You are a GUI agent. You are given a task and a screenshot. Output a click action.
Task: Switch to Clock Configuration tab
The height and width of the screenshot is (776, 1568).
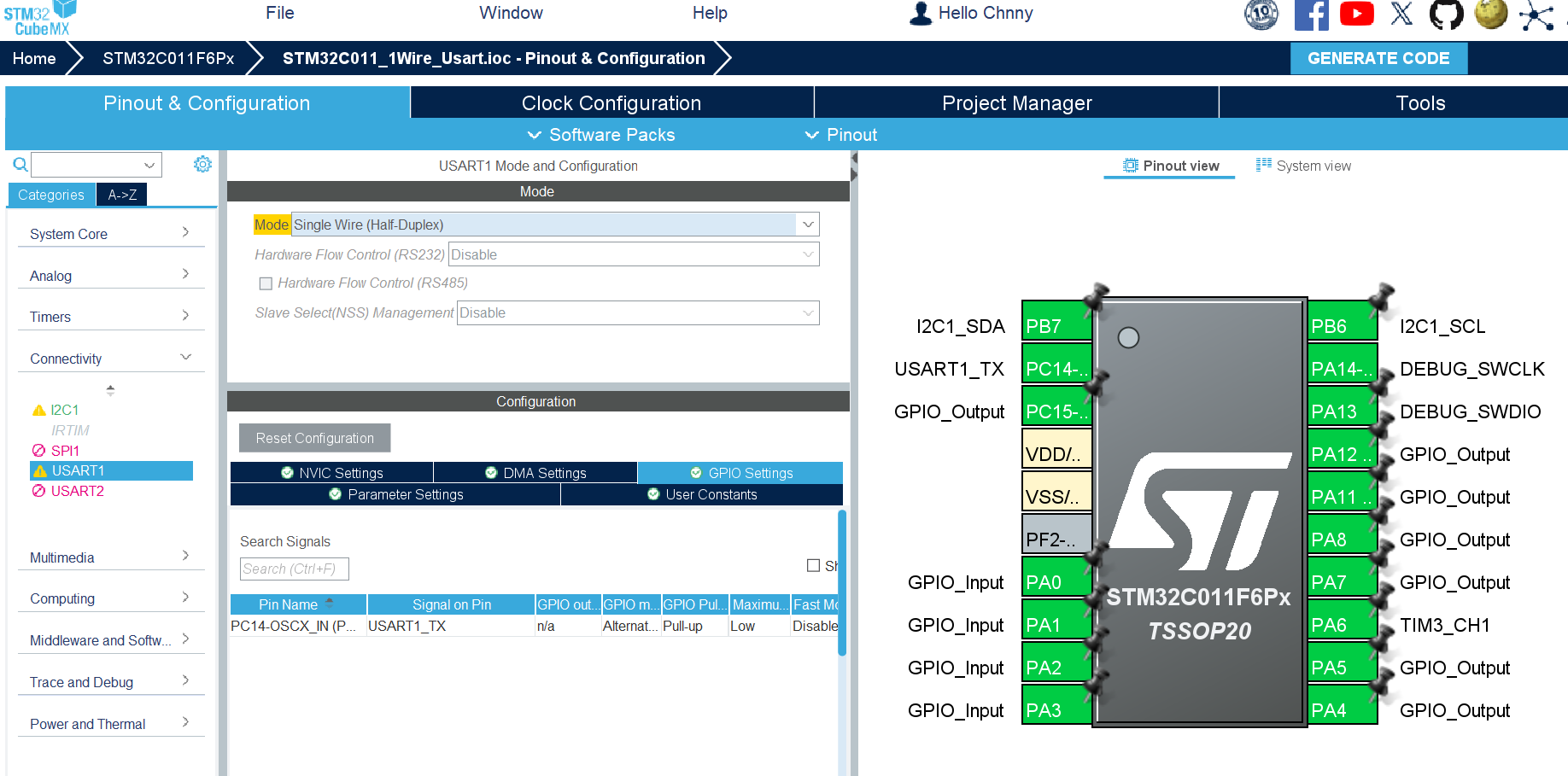(x=611, y=102)
